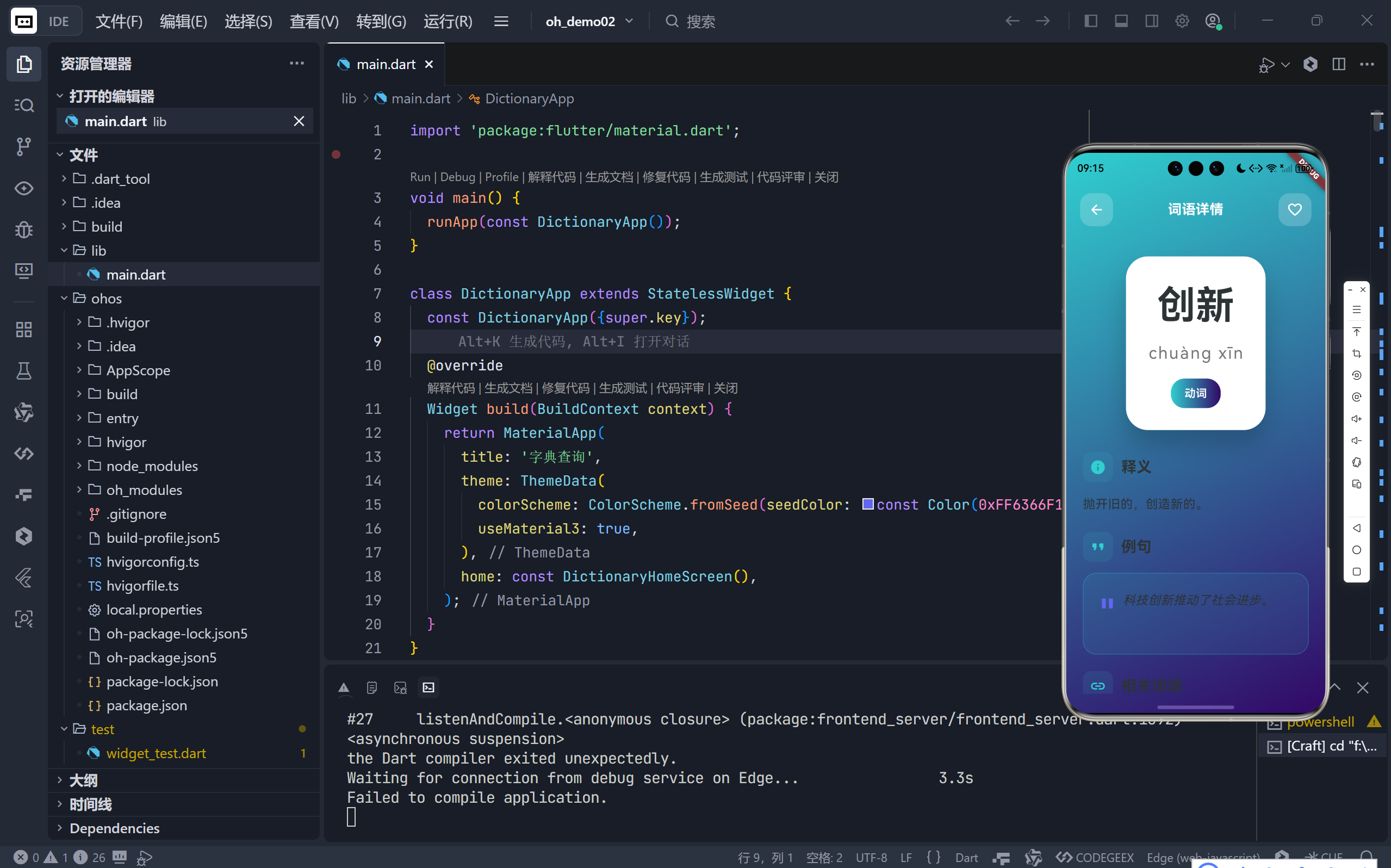1391x868 pixels.
Task: Click the color swatch before Color(0xFF6366F1)
Action: [x=868, y=504]
